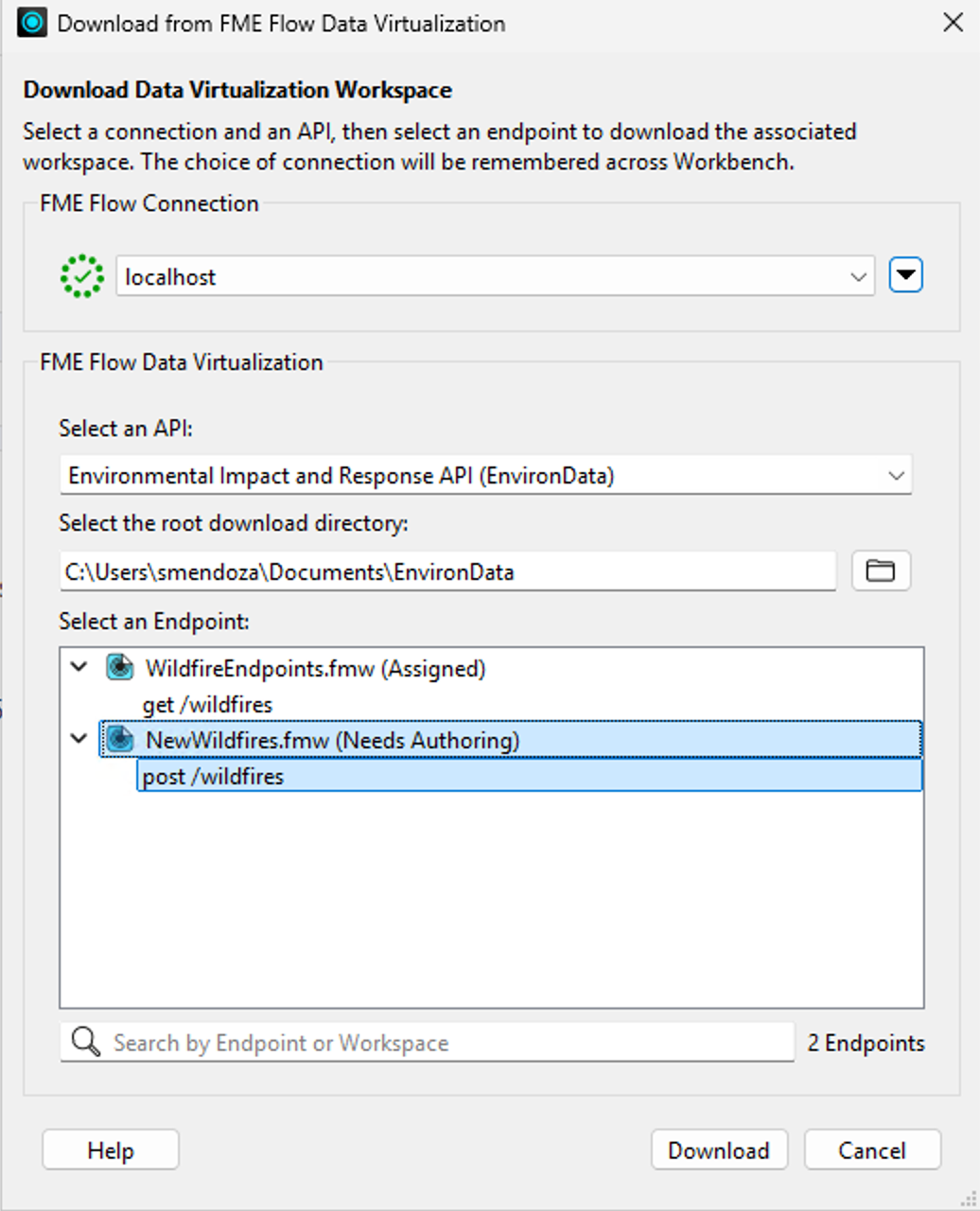
Task: Open the connection options arrow button
Action: [x=905, y=275]
